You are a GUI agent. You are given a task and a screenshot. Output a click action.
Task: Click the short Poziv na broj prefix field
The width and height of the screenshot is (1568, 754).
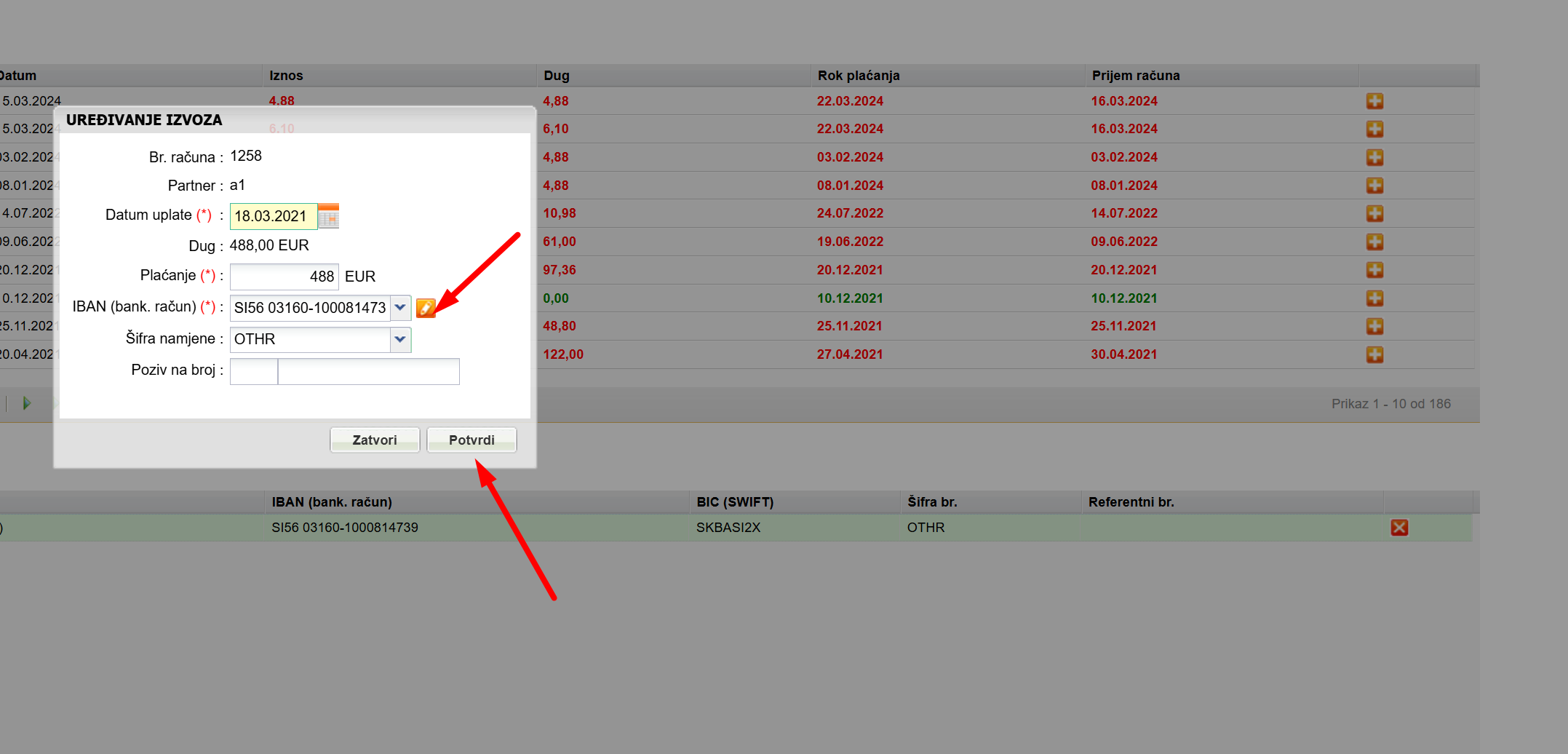pos(254,371)
